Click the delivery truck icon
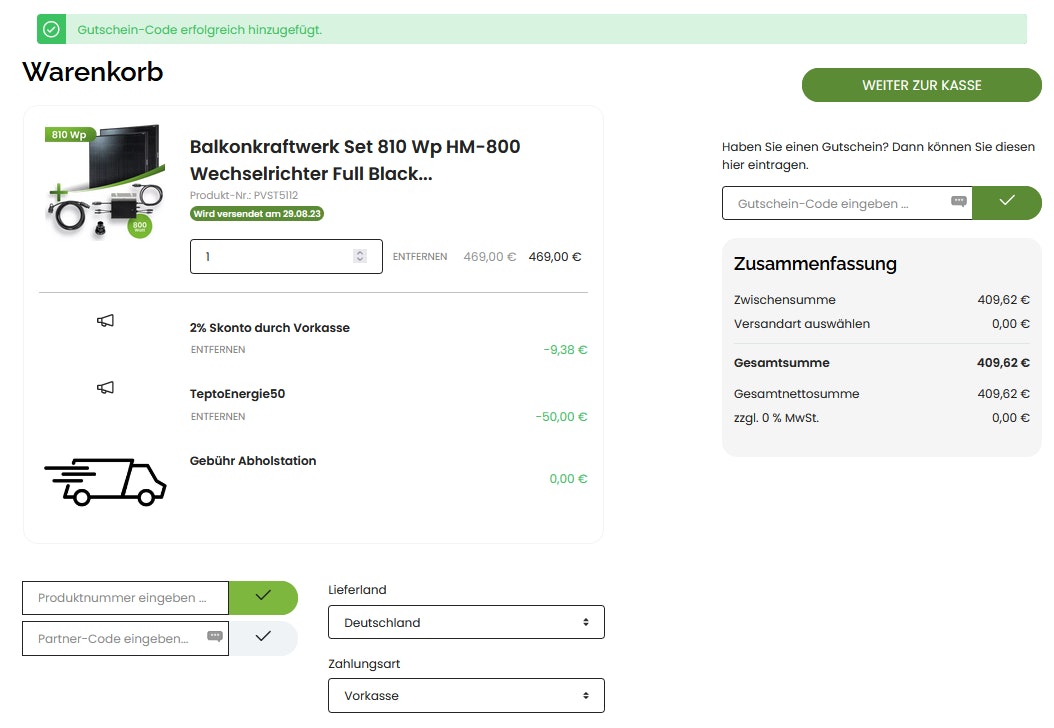 [x=105, y=481]
